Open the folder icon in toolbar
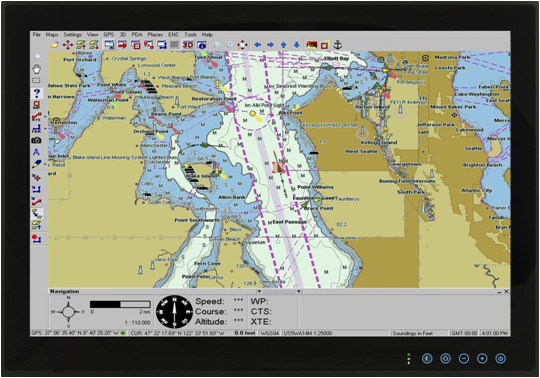540x378 pixels. pos(54,45)
